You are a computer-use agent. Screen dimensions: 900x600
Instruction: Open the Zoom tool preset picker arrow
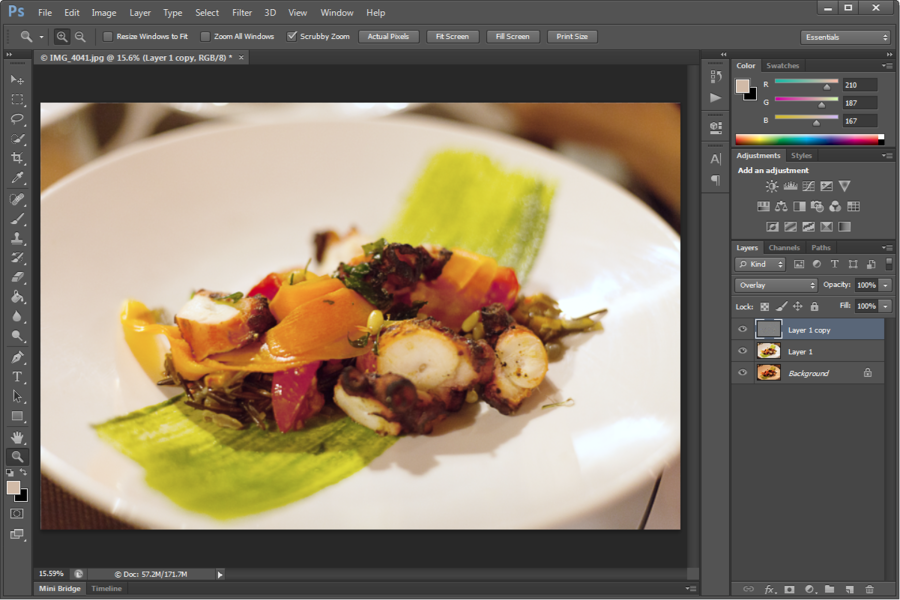coord(41,37)
